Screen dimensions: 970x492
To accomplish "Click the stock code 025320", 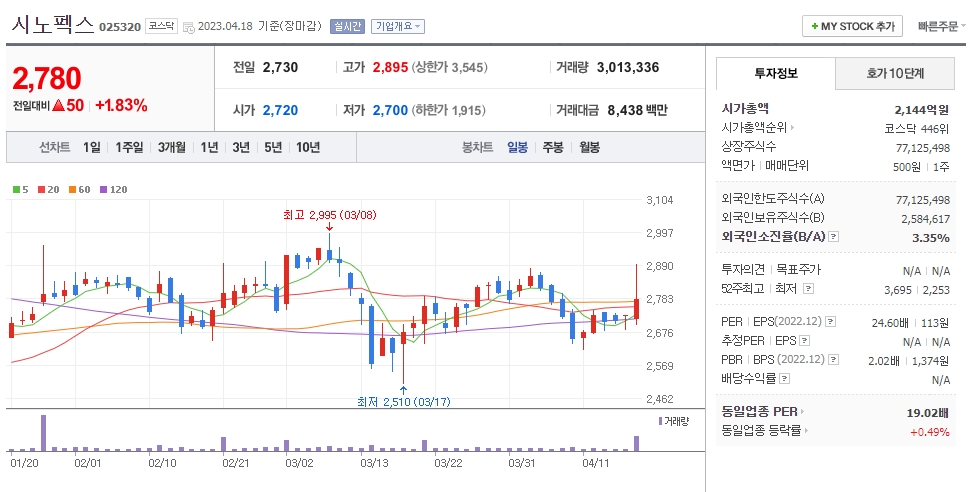I will pyautogui.click(x=120, y=27).
